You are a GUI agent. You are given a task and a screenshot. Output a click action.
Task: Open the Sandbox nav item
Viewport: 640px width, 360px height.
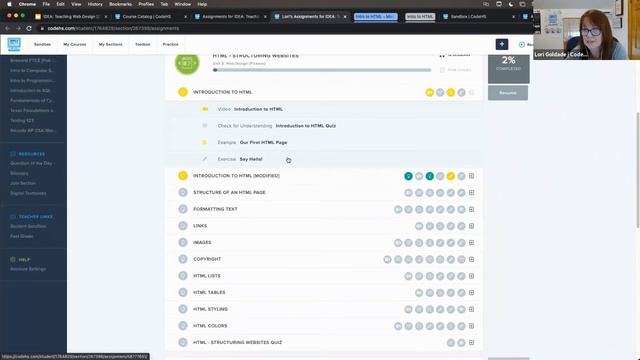42,44
